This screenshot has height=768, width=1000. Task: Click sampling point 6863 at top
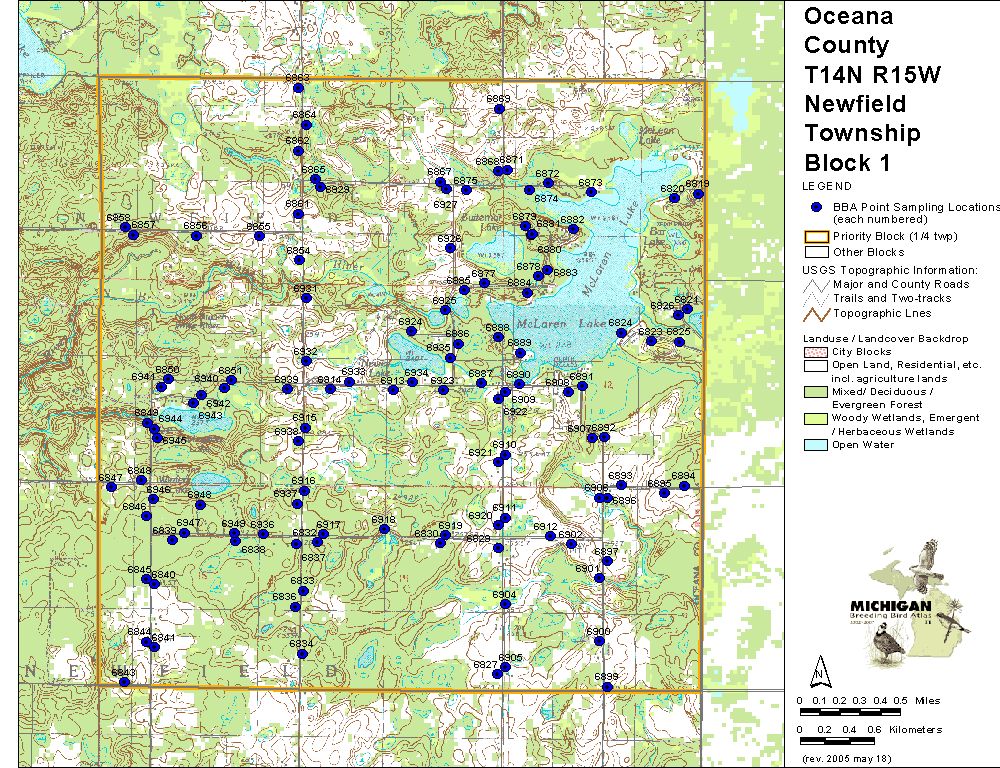(x=297, y=88)
